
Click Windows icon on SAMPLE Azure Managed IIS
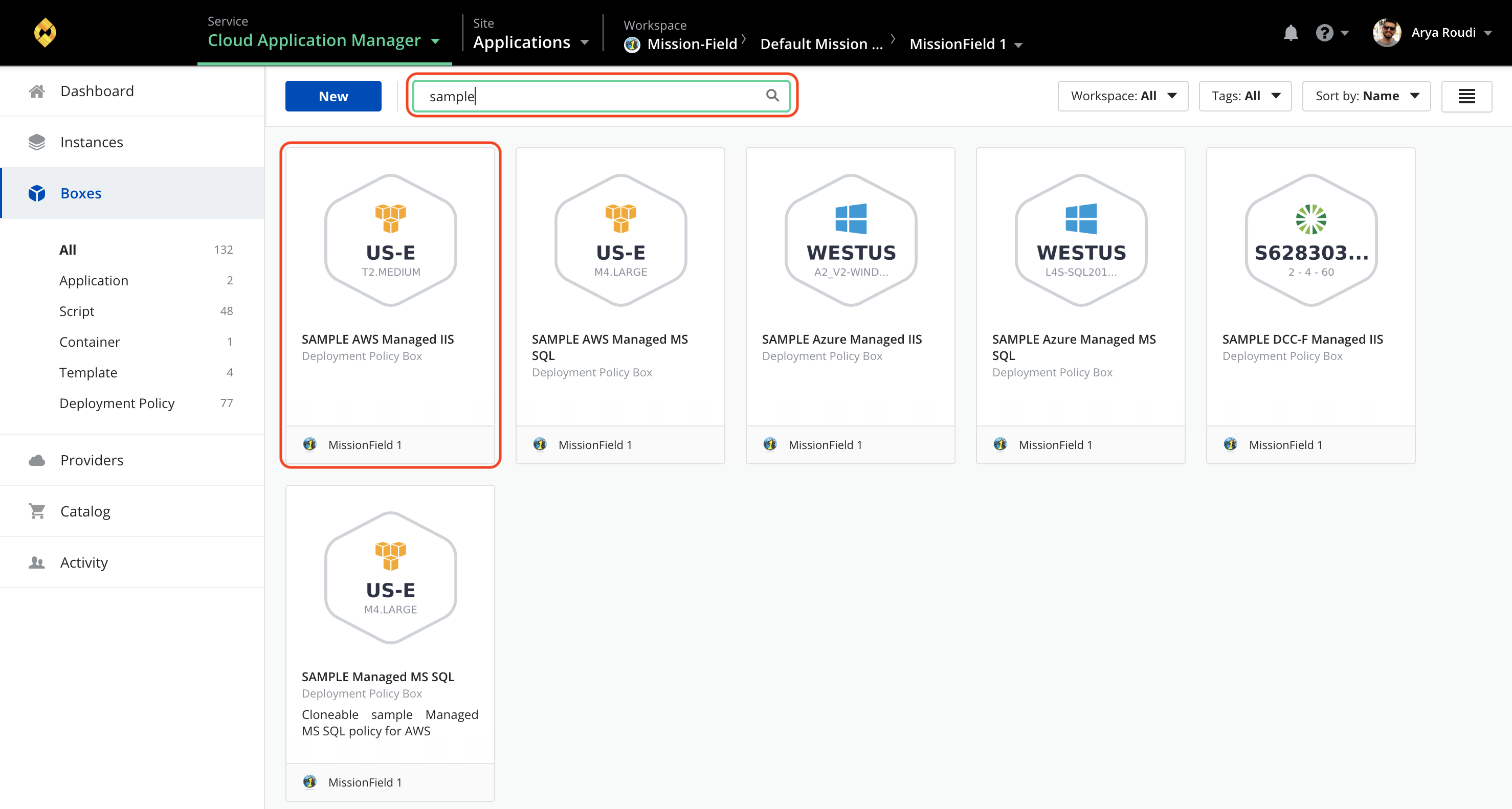tap(851, 218)
